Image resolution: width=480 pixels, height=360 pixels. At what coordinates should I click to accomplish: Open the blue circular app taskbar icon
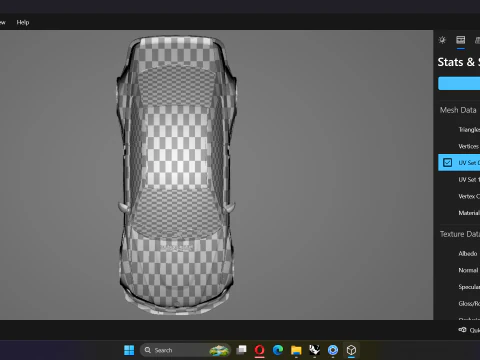333,350
